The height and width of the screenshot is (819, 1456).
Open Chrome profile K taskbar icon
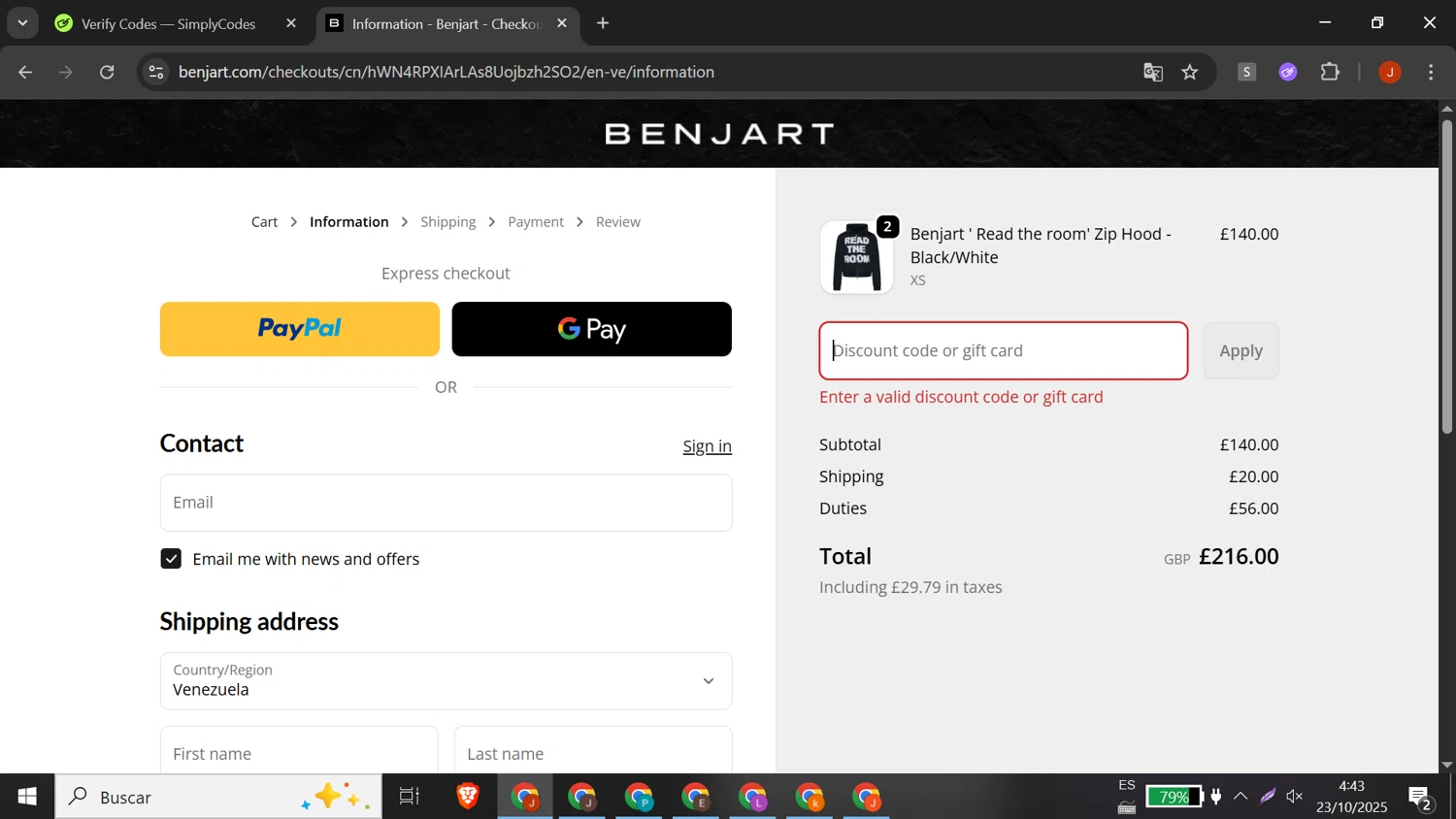[x=810, y=797]
